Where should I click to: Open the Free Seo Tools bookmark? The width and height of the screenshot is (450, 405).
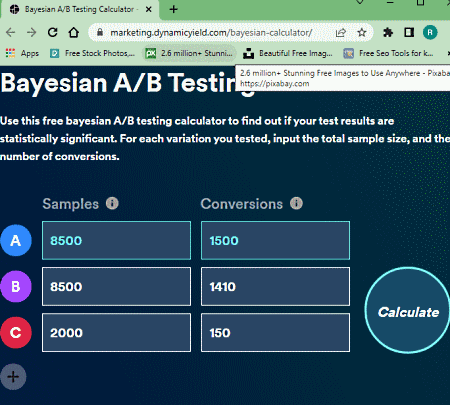(x=389, y=53)
